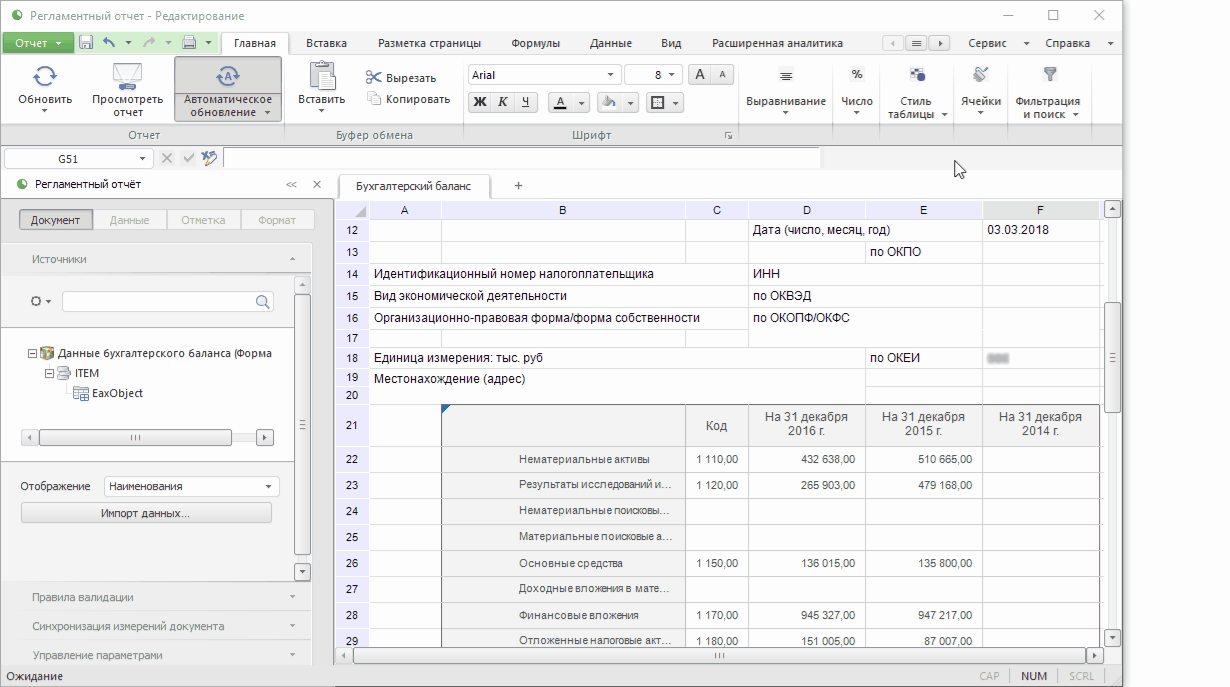Toggle underline Ч formatting
This screenshot has height=687, width=1230.
coord(526,102)
